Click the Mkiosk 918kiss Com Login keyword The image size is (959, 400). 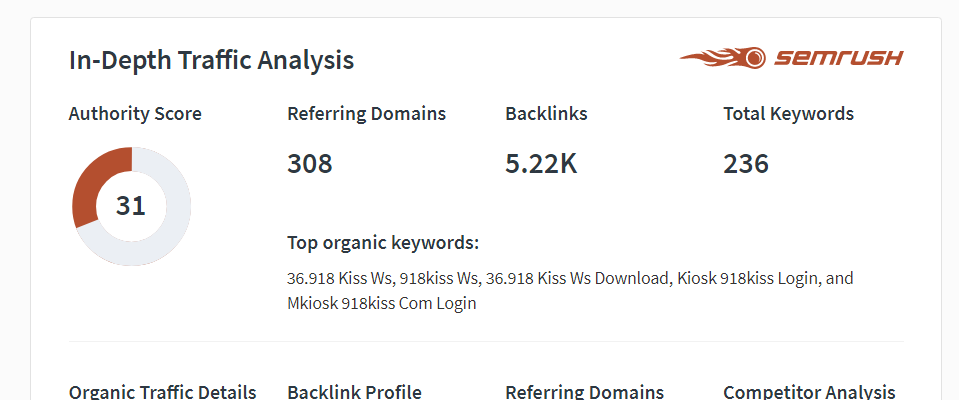(381, 303)
